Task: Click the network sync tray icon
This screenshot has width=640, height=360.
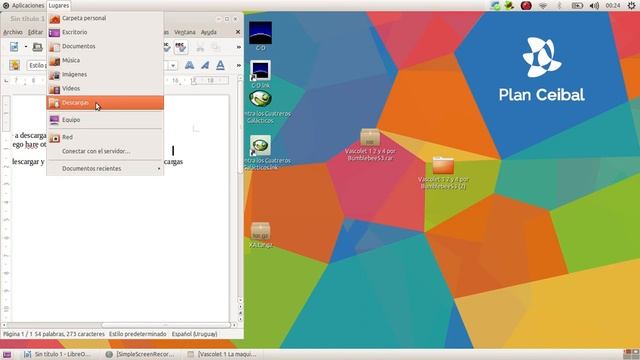Action: point(495,6)
